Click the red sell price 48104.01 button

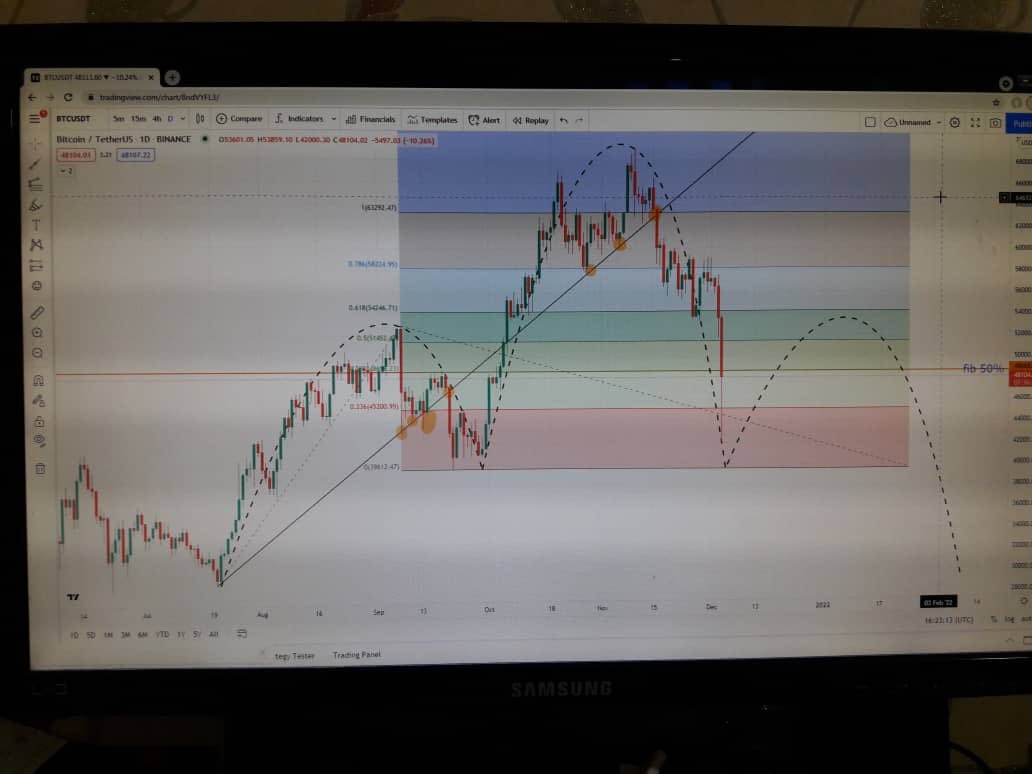pos(76,155)
